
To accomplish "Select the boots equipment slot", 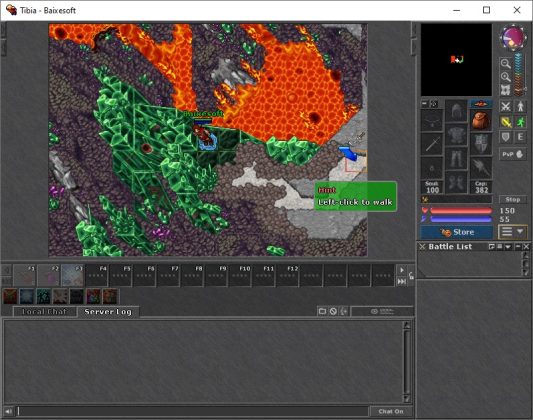I will tap(456, 182).
